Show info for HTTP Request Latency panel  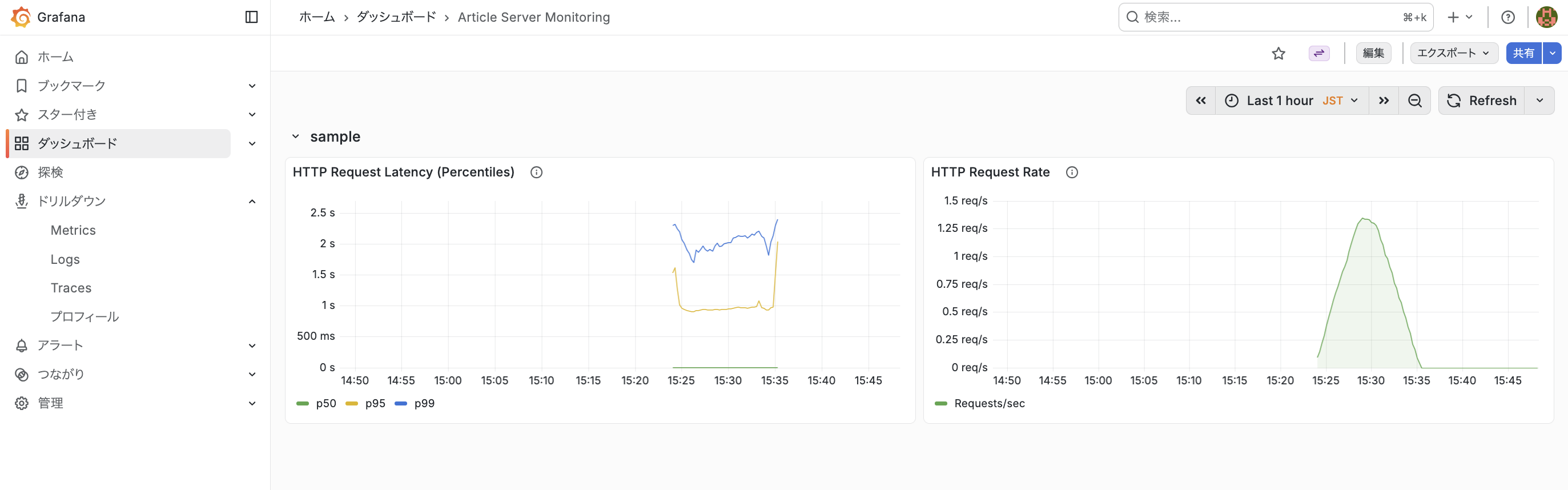click(536, 172)
